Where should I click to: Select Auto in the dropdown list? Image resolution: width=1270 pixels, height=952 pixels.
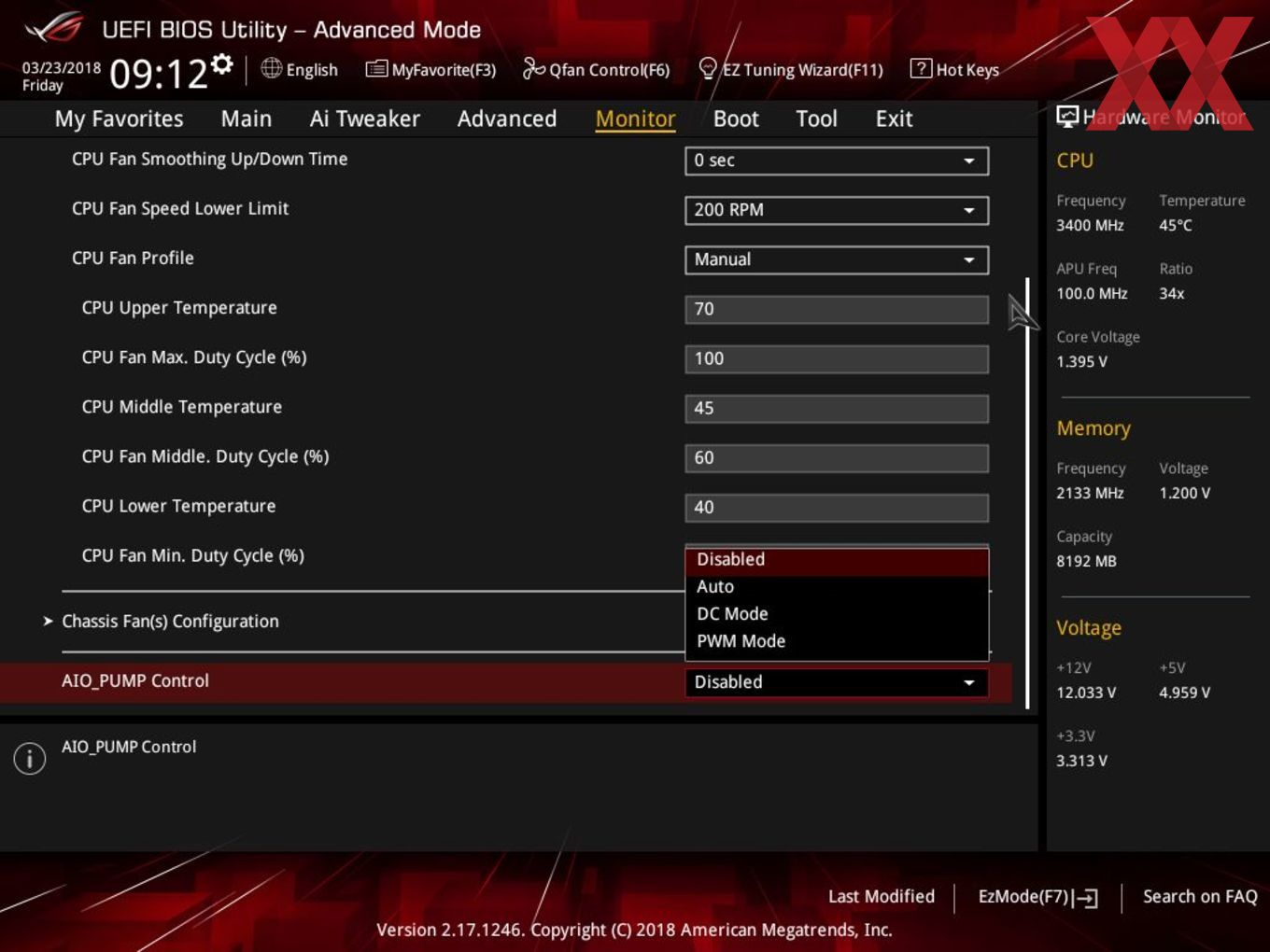pyautogui.click(x=837, y=587)
